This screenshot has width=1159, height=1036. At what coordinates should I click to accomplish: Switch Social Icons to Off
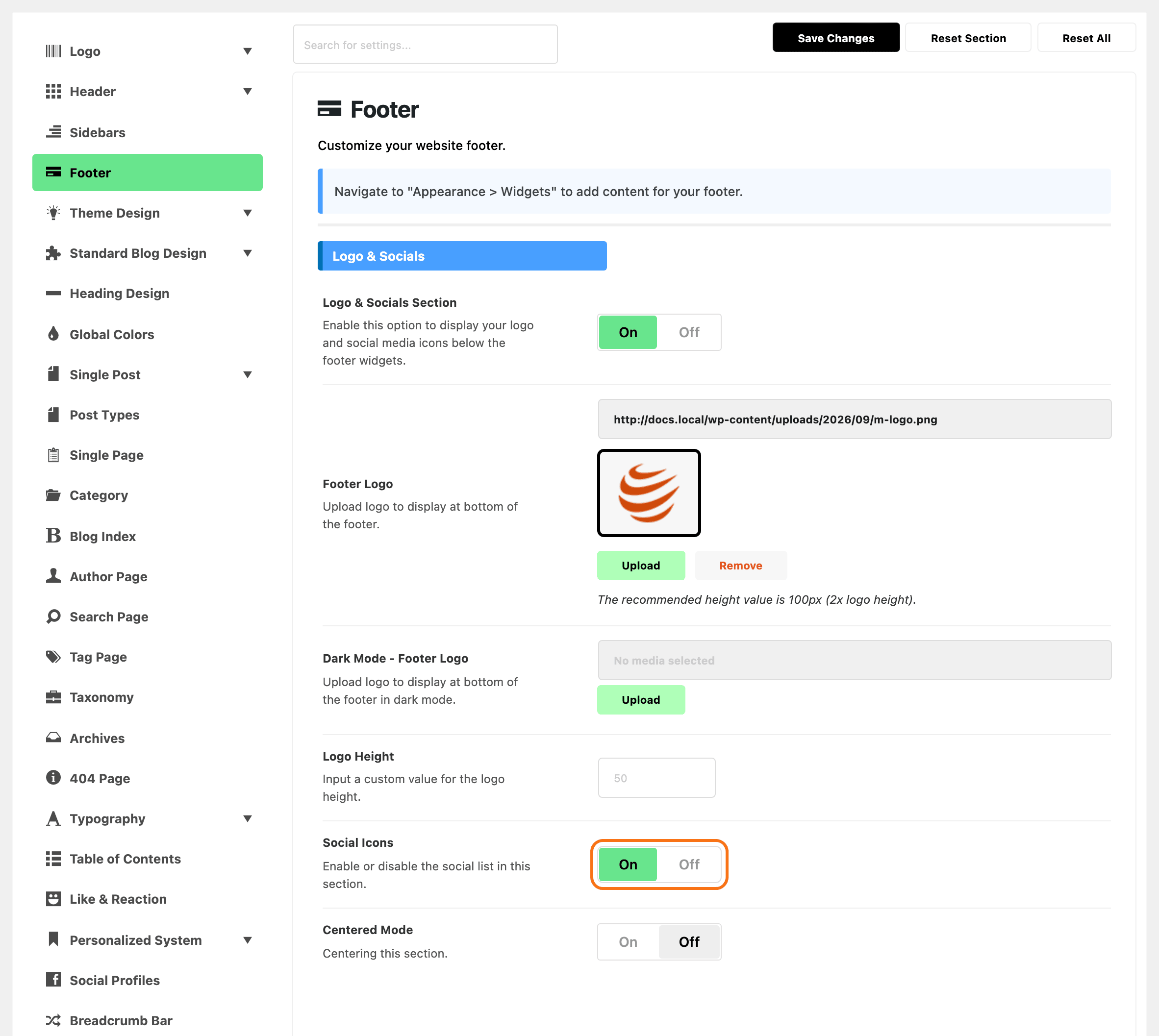coord(689,864)
